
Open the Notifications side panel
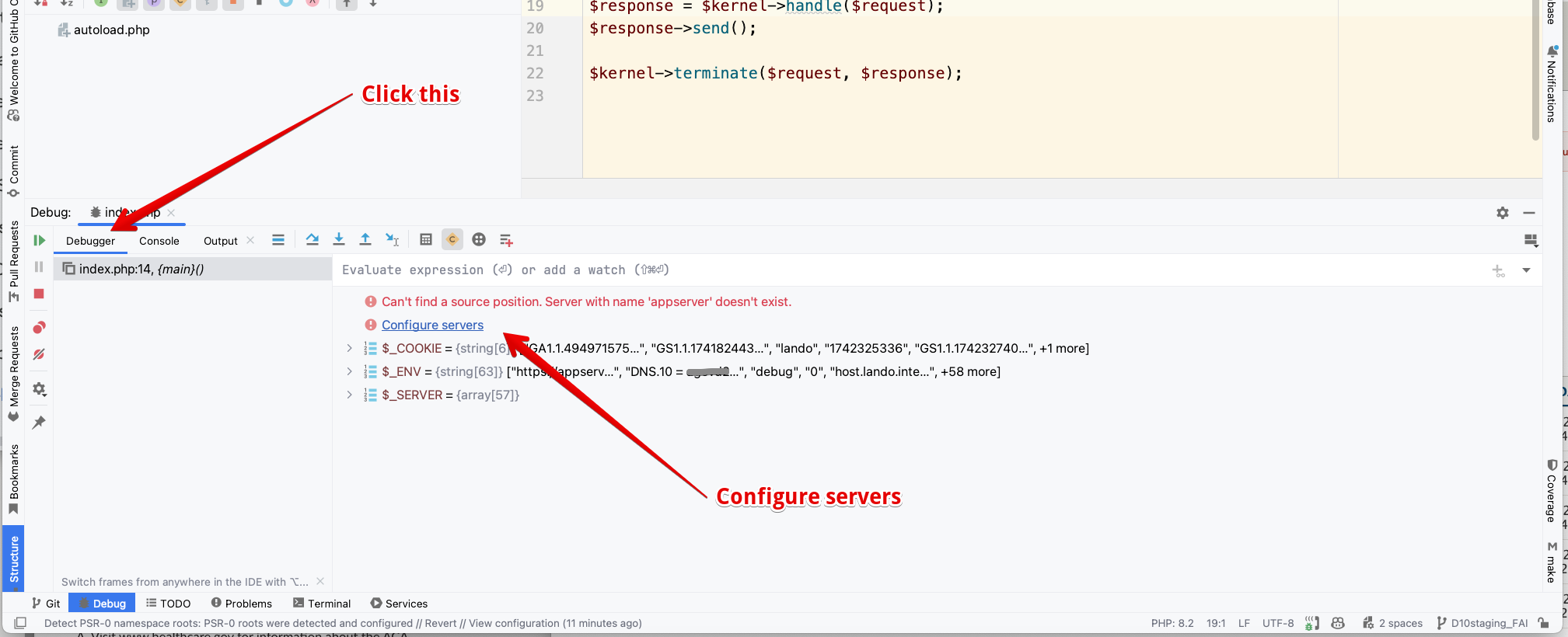click(x=1551, y=84)
